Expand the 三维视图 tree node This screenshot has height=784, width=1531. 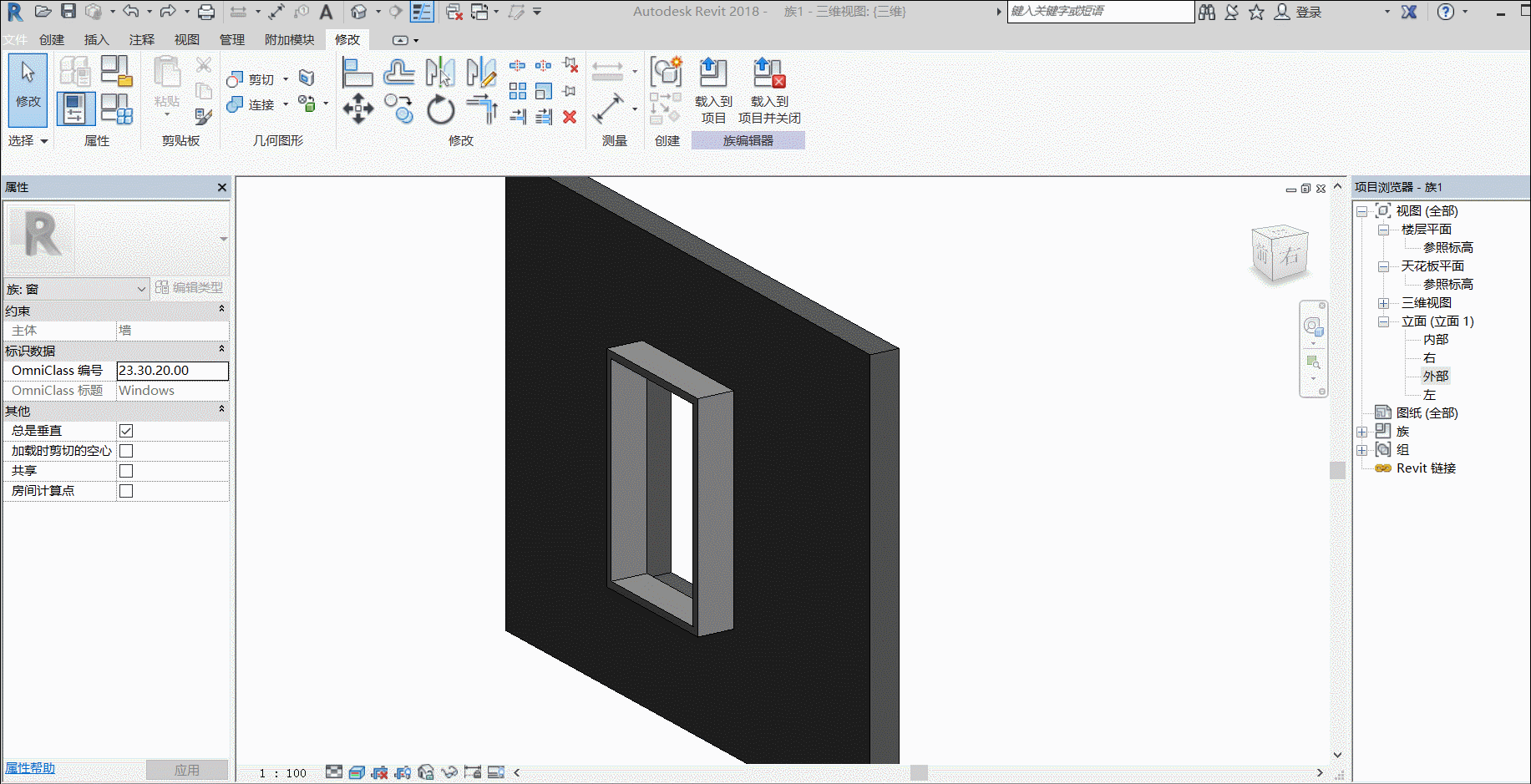(1383, 303)
